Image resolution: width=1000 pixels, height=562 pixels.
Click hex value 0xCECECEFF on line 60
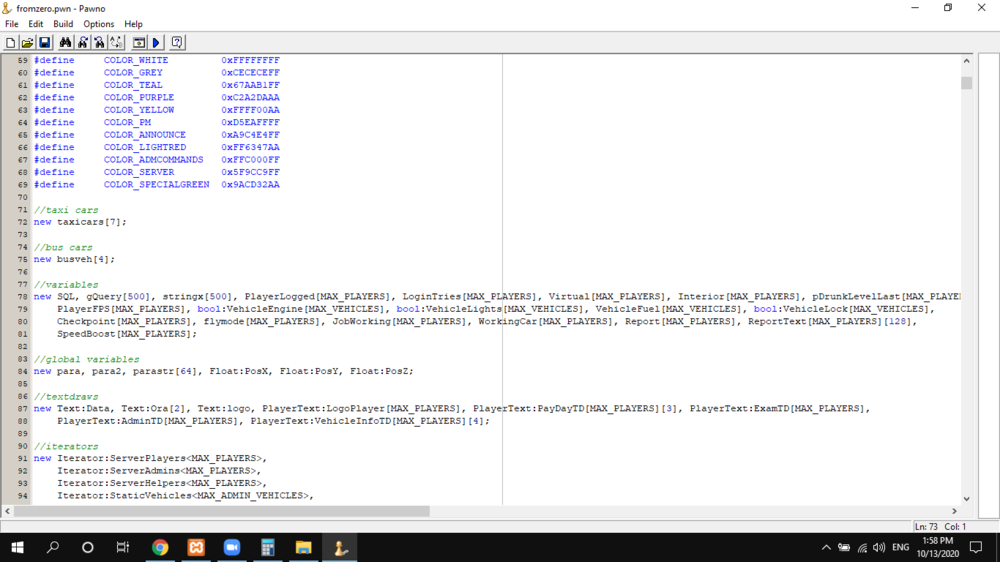[251, 73]
